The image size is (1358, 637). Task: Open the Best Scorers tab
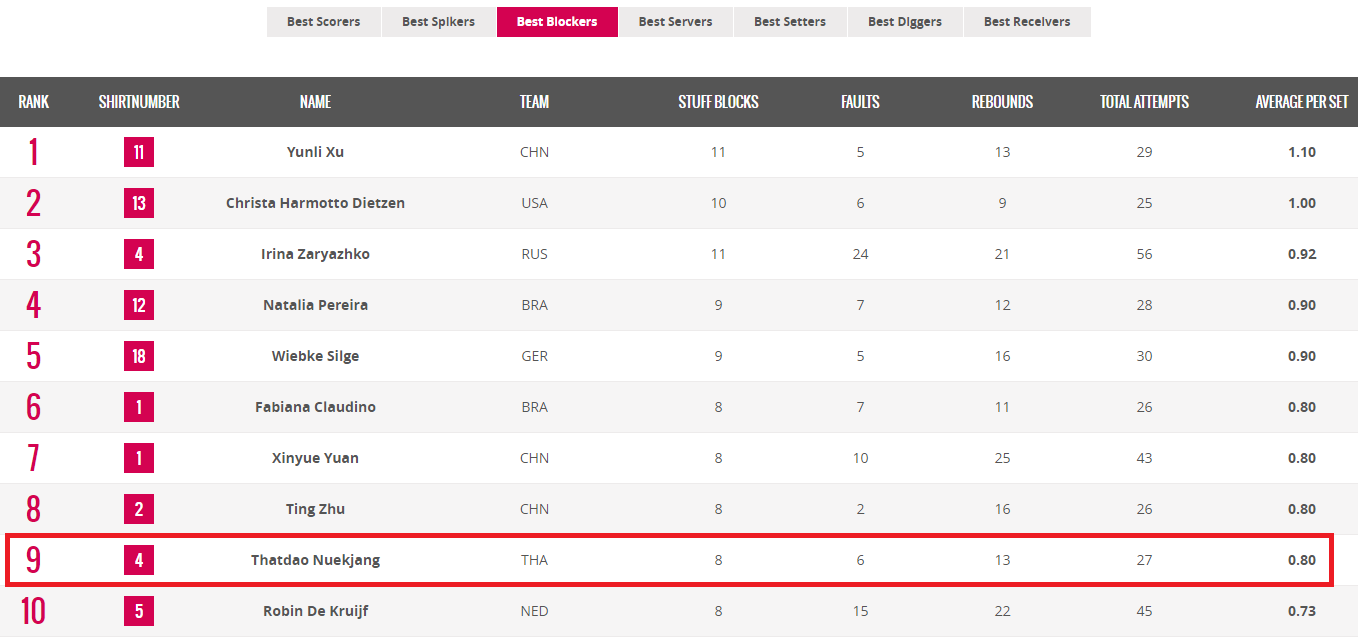pyautogui.click(x=323, y=22)
